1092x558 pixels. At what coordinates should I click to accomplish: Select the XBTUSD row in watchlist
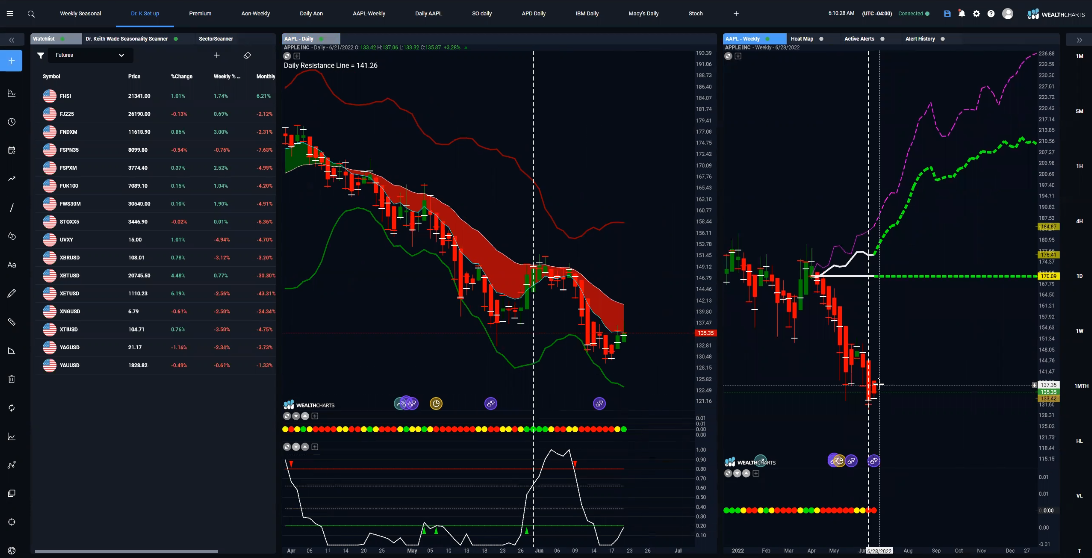click(x=157, y=276)
